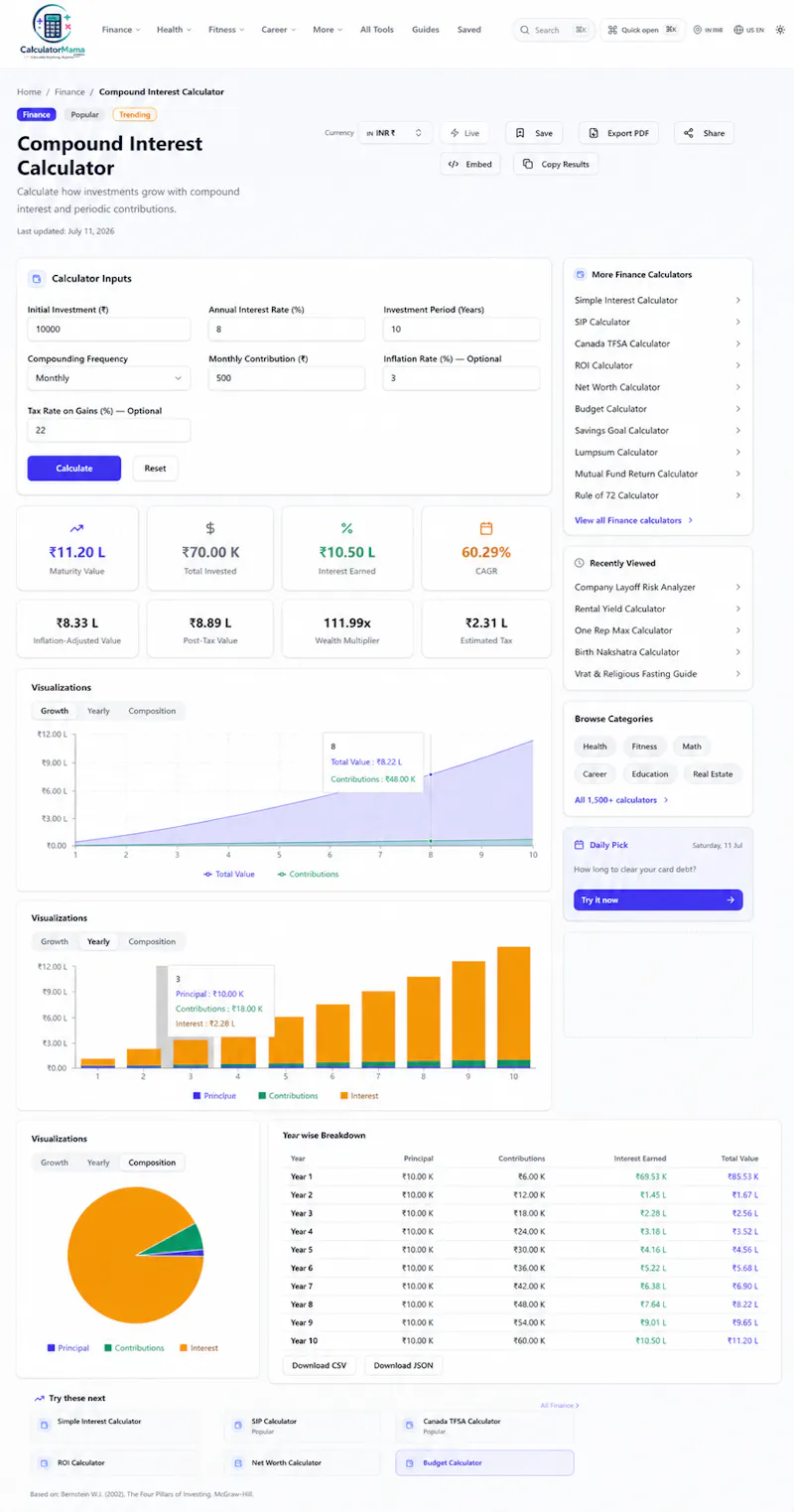Open the Compounding Frequency dropdown
The height and width of the screenshot is (1512, 794).
point(109,378)
